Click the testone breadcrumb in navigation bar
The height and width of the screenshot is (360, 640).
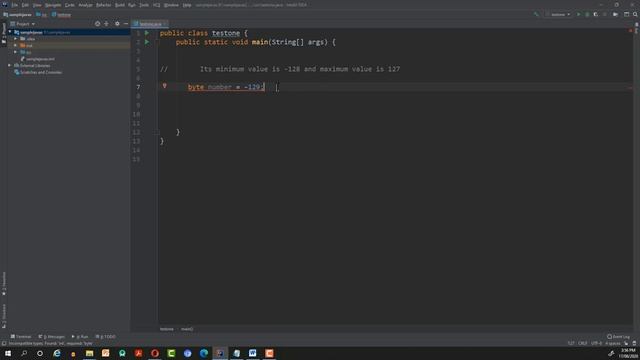[x=61, y=15]
